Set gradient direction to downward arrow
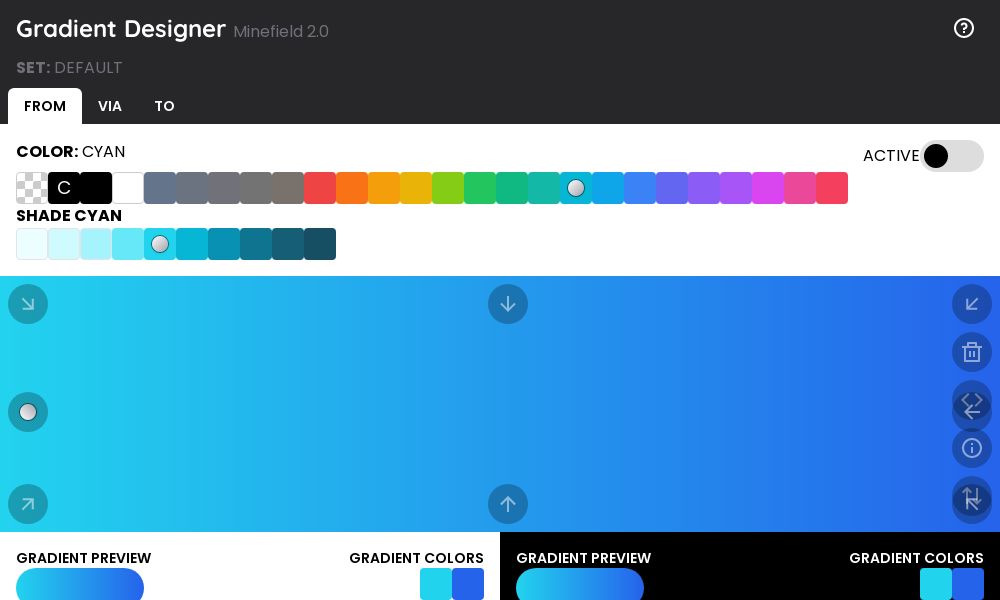1000x600 pixels. pos(508,304)
